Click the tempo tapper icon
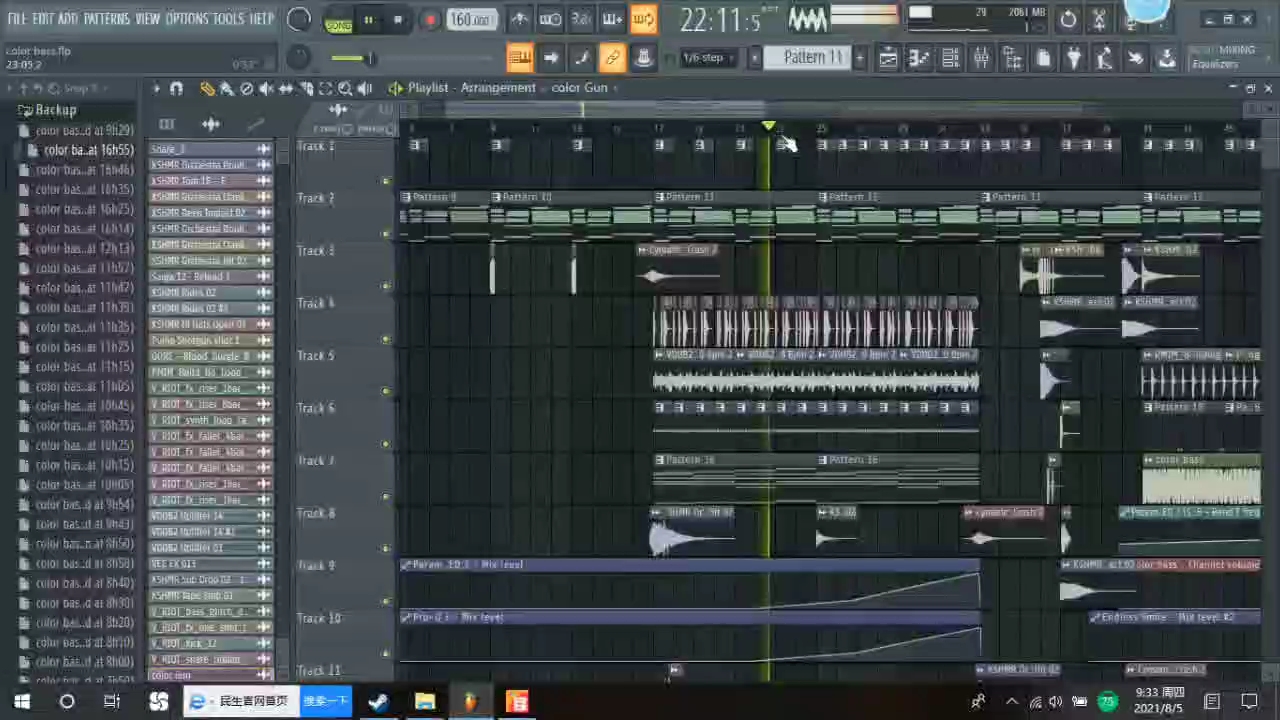This screenshot has width=1280, height=720. pyautogui.click(x=1105, y=59)
